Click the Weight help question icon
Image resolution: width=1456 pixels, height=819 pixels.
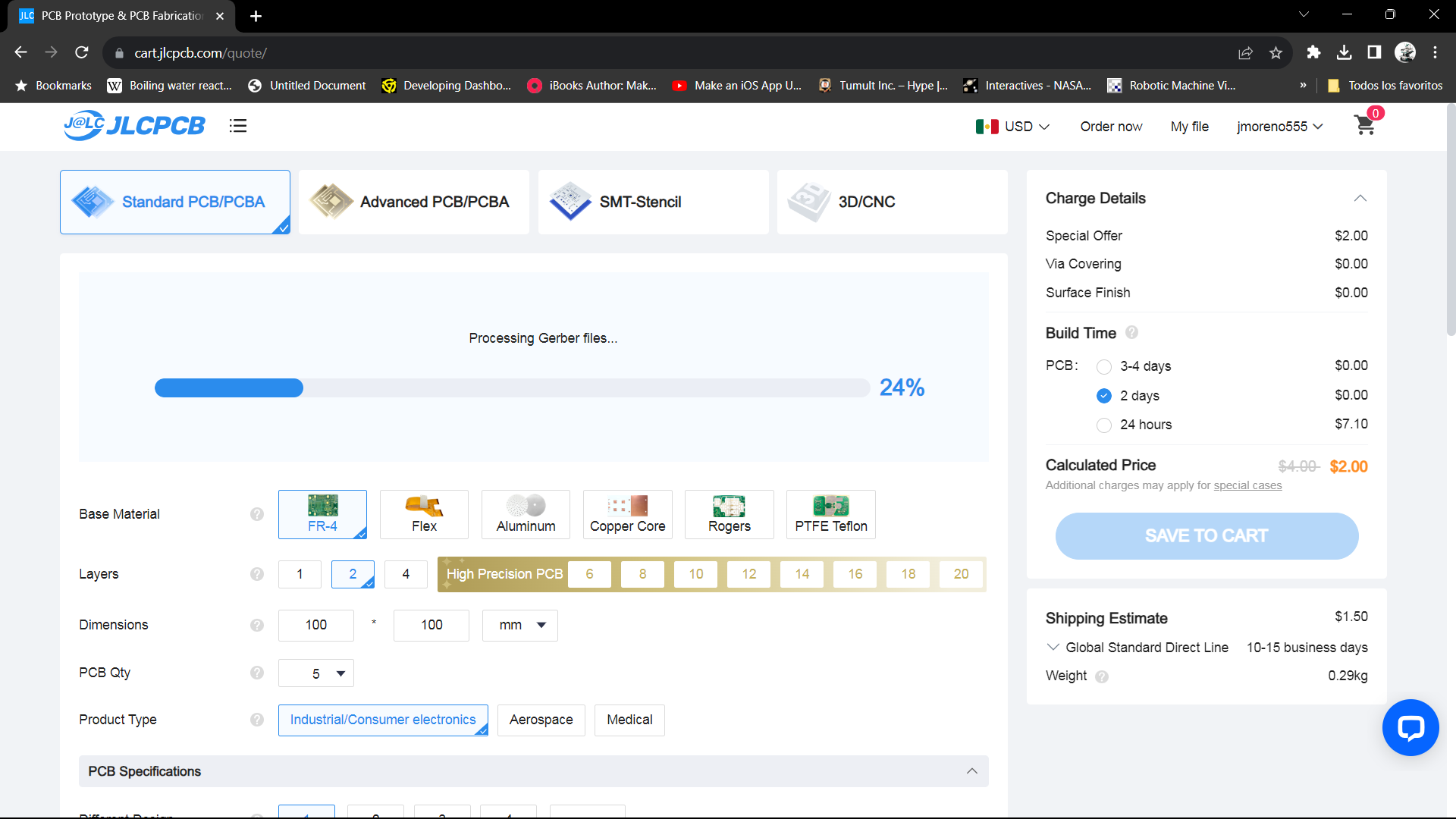point(1102,676)
